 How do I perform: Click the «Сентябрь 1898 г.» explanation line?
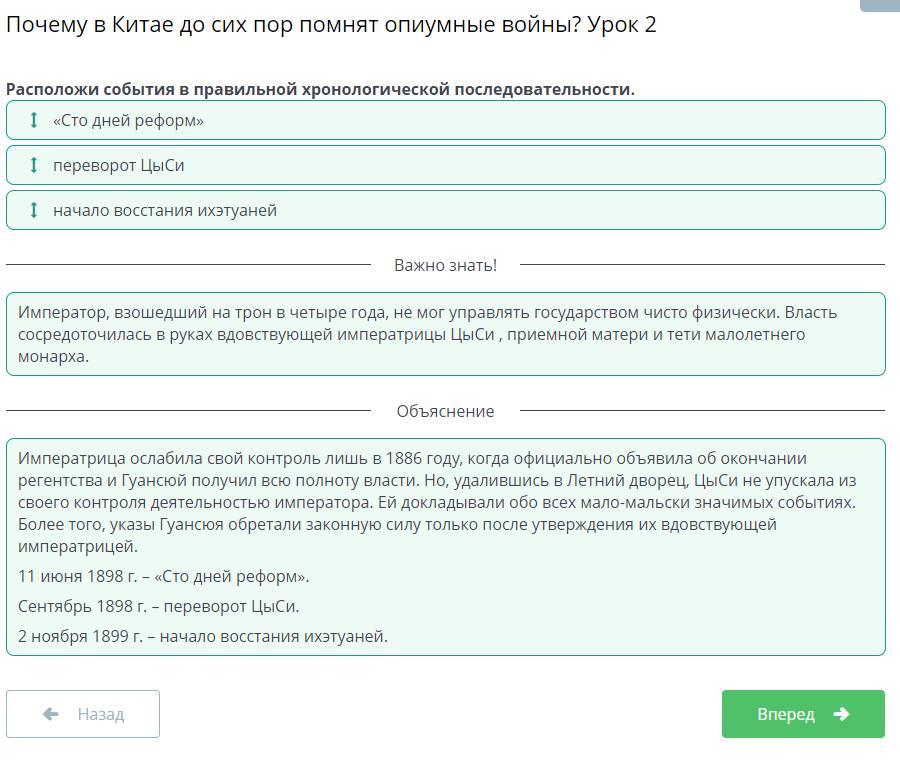(x=158, y=606)
